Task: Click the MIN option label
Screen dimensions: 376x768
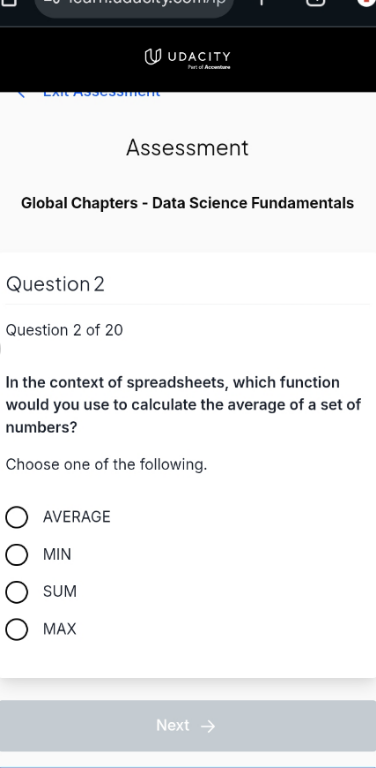Action: point(57,554)
